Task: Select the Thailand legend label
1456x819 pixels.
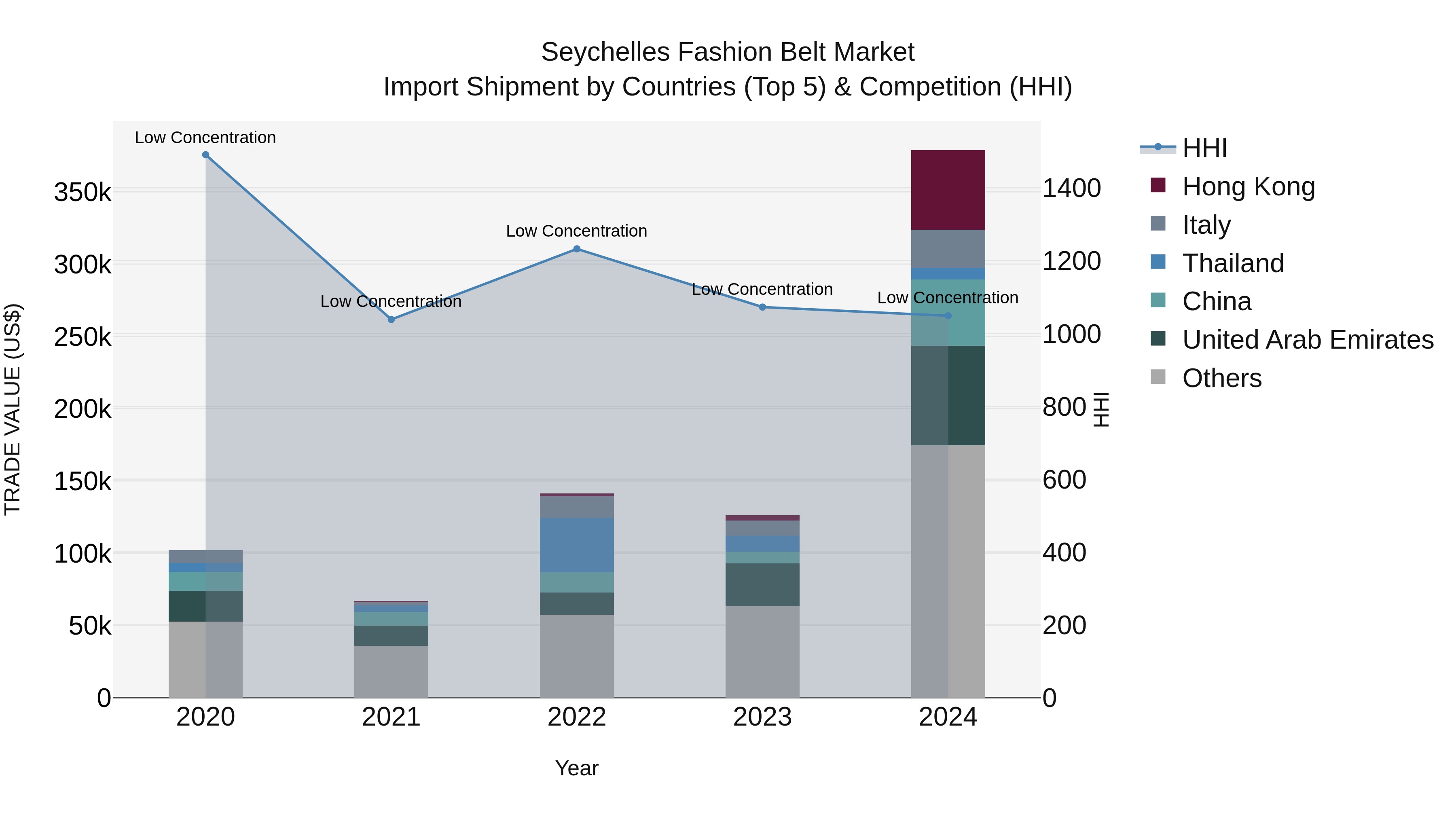Action: click(1233, 263)
